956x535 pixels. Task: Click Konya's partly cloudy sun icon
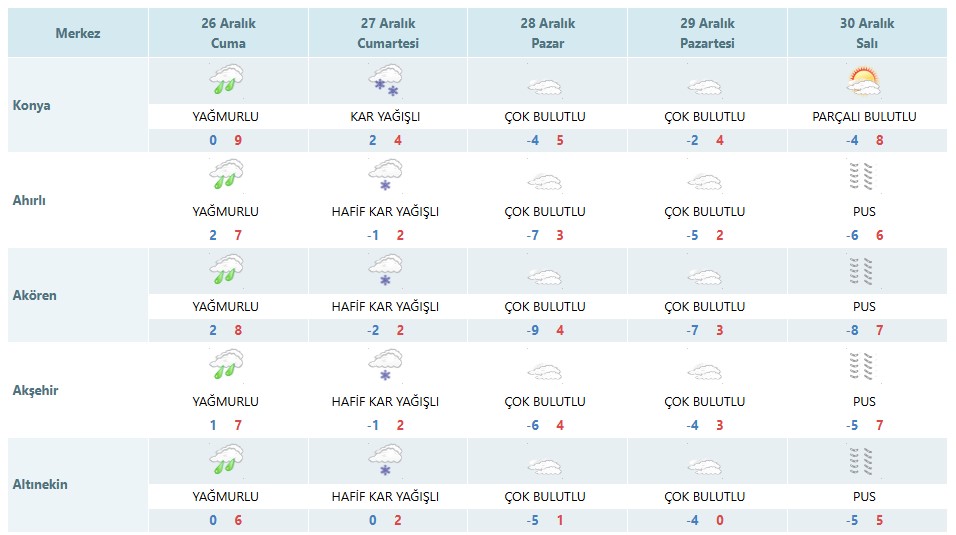pyautogui.click(x=865, y=81)
